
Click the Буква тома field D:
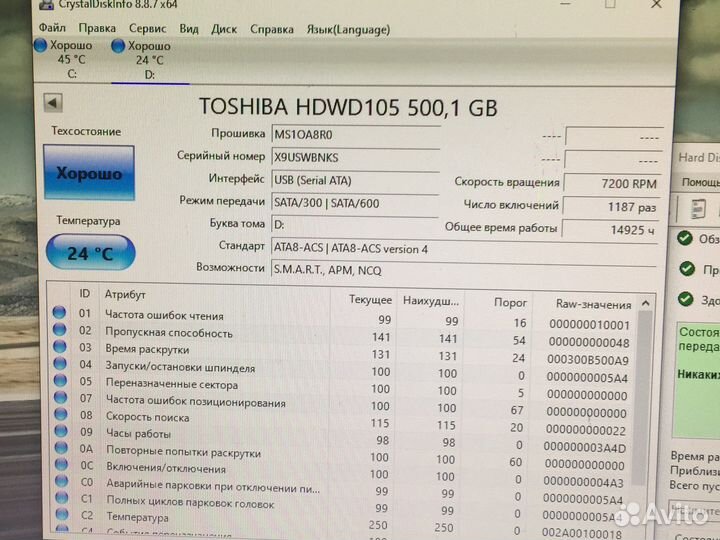tap(356, 225)
